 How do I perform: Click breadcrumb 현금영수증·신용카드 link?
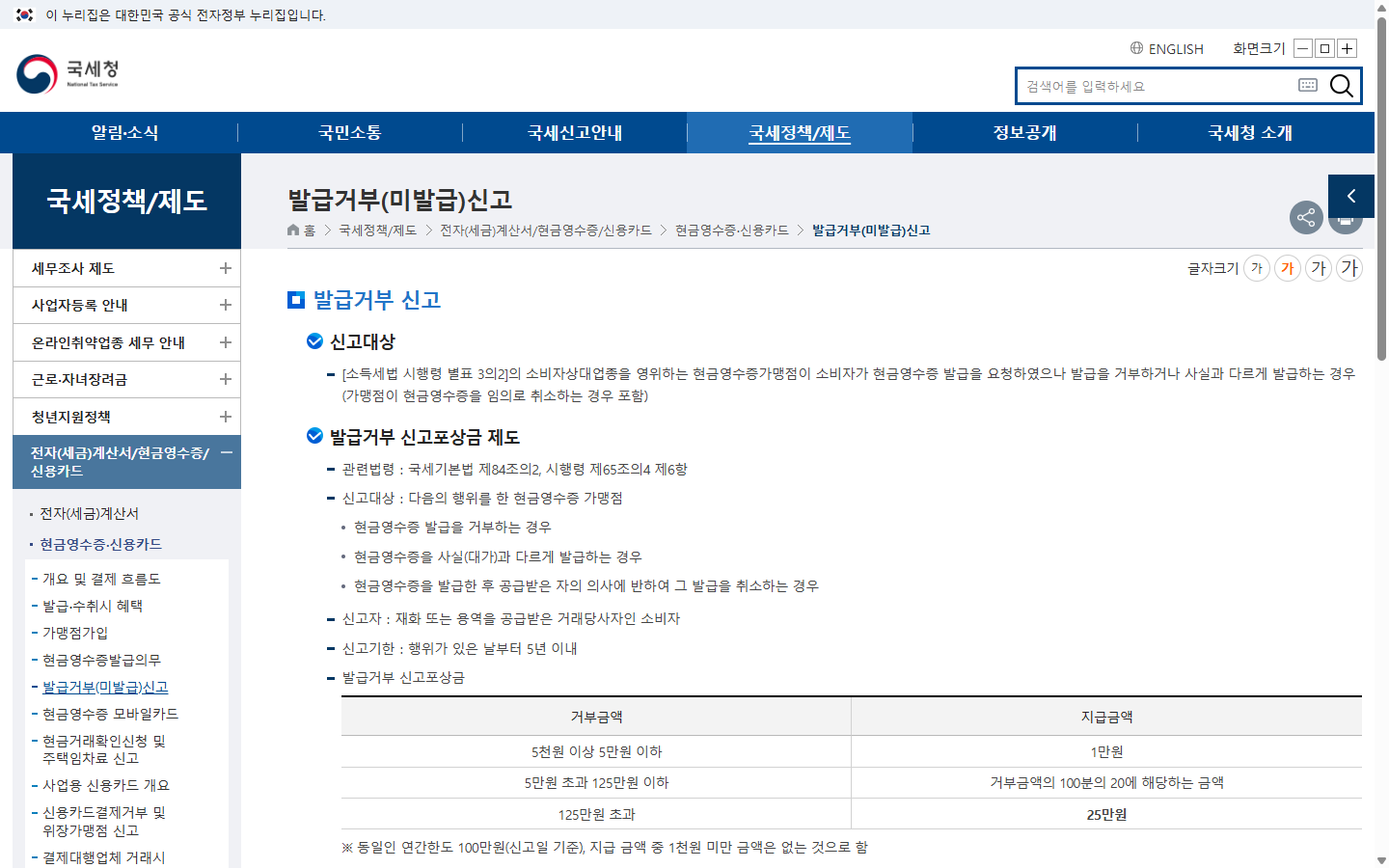[x=731, y=230]
